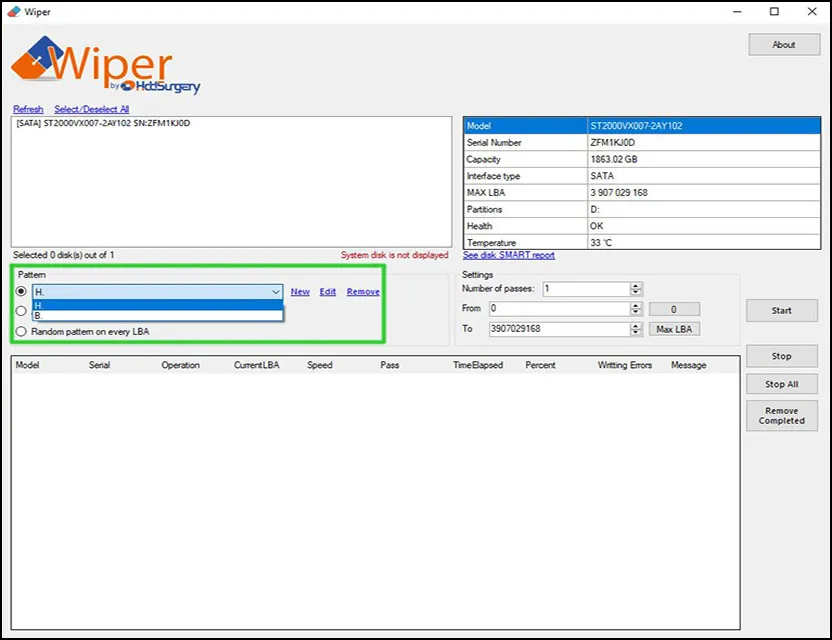This screenshot has height=640, width=832.
Task: Decrease the From LBA value
Action: [636, 312]
